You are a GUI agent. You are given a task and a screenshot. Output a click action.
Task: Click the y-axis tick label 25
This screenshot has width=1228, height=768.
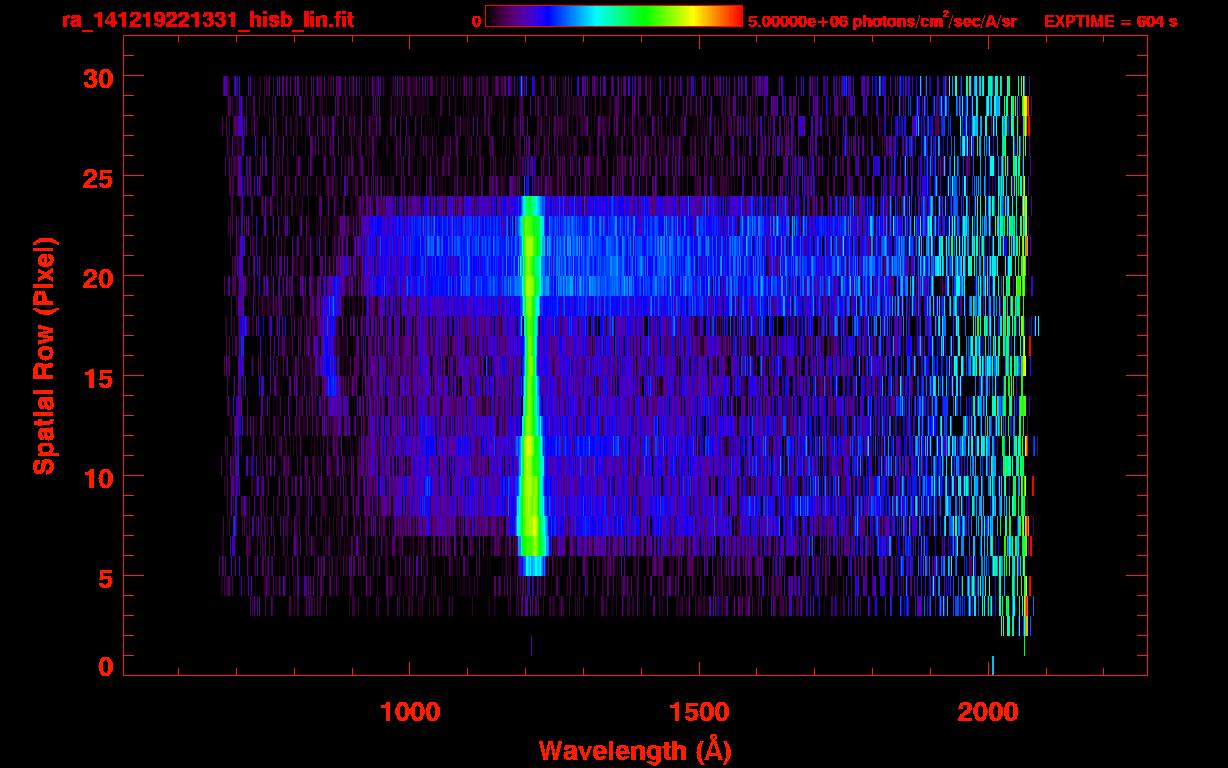98,177
